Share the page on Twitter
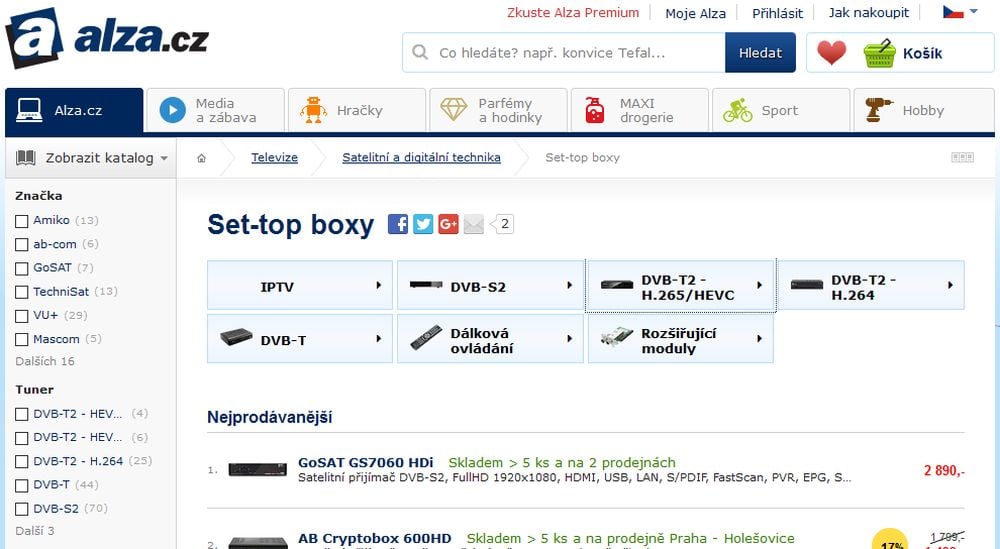Screen dimensions: 1000x549 pos(423,224)
